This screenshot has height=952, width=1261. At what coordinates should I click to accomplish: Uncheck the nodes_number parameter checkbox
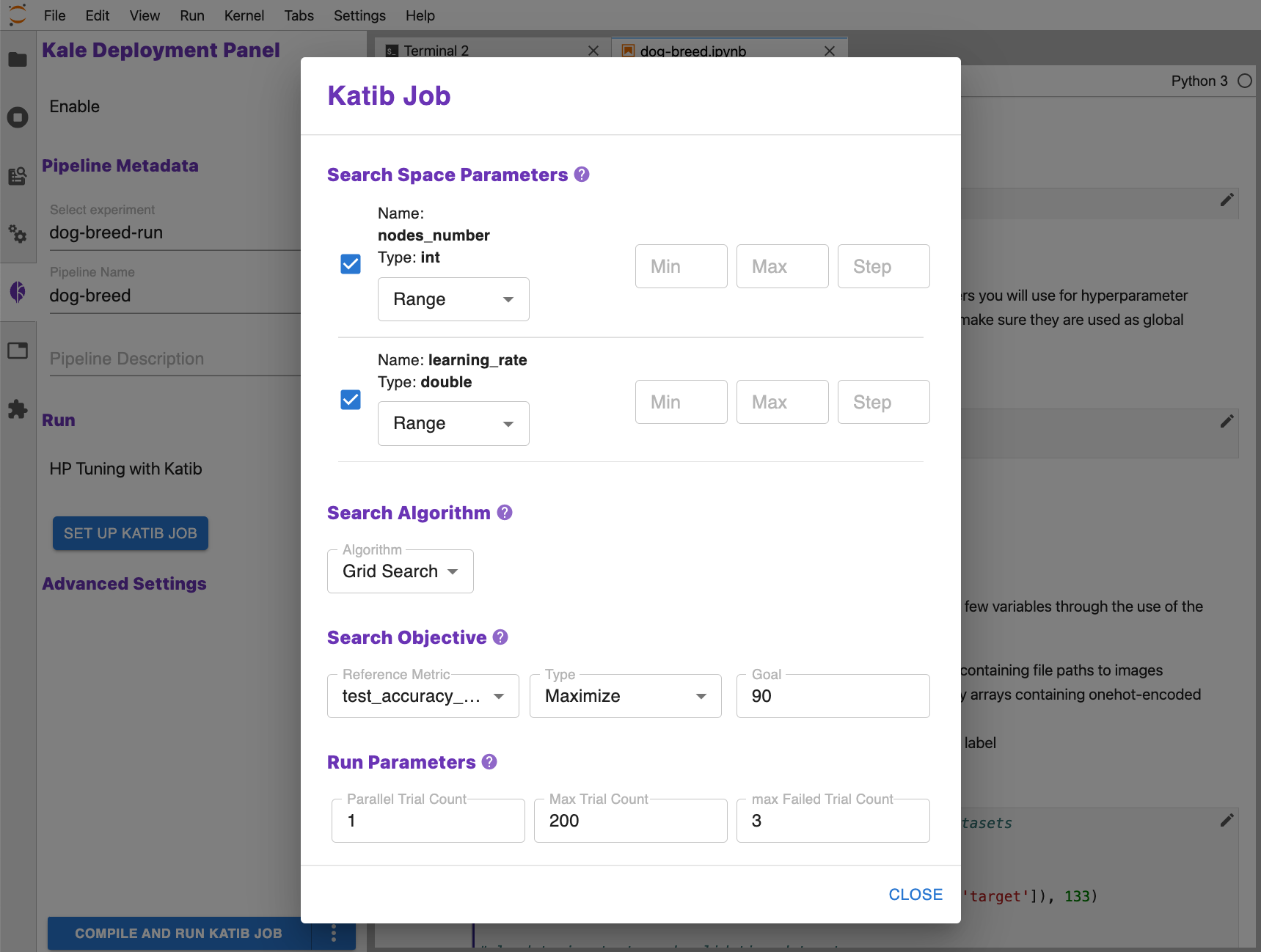[x=351, y=264]
